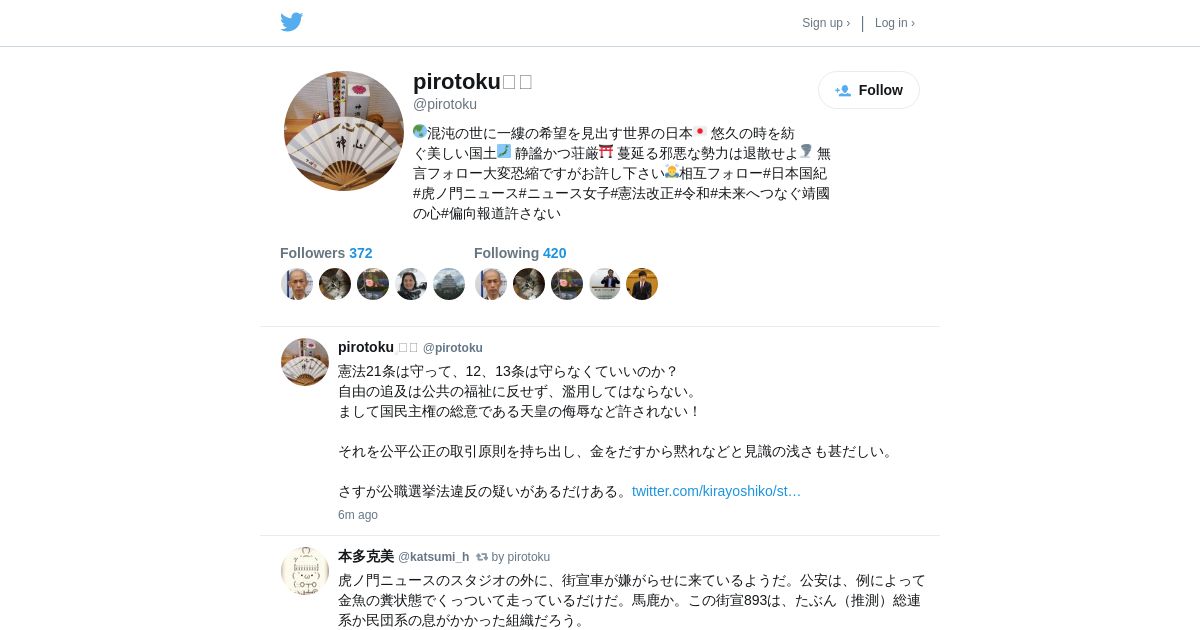1200x630 pixels.
Task: Open the twitter.com/kirayoshiko link in the tweet
Action: 716,491
